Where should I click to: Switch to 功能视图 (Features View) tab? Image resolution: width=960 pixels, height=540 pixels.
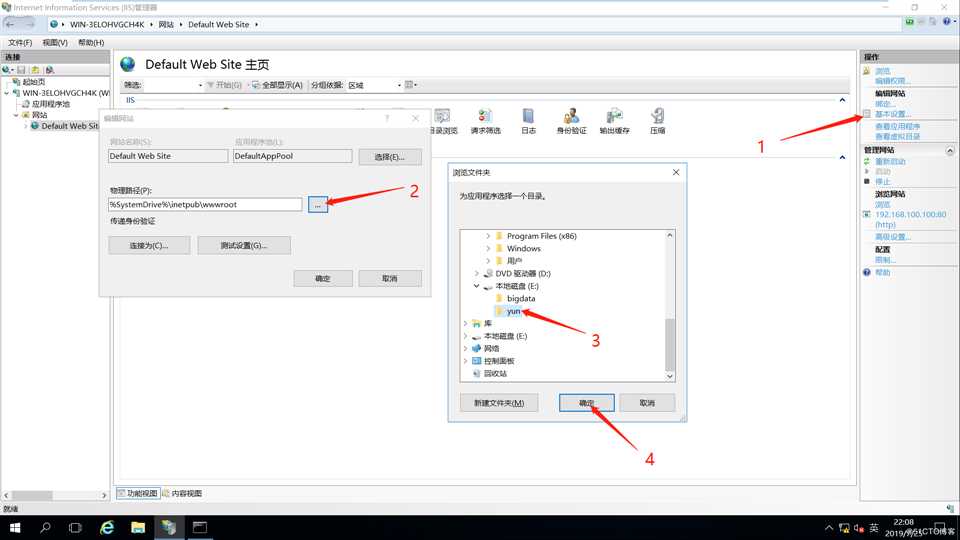(x=138, y=493)
